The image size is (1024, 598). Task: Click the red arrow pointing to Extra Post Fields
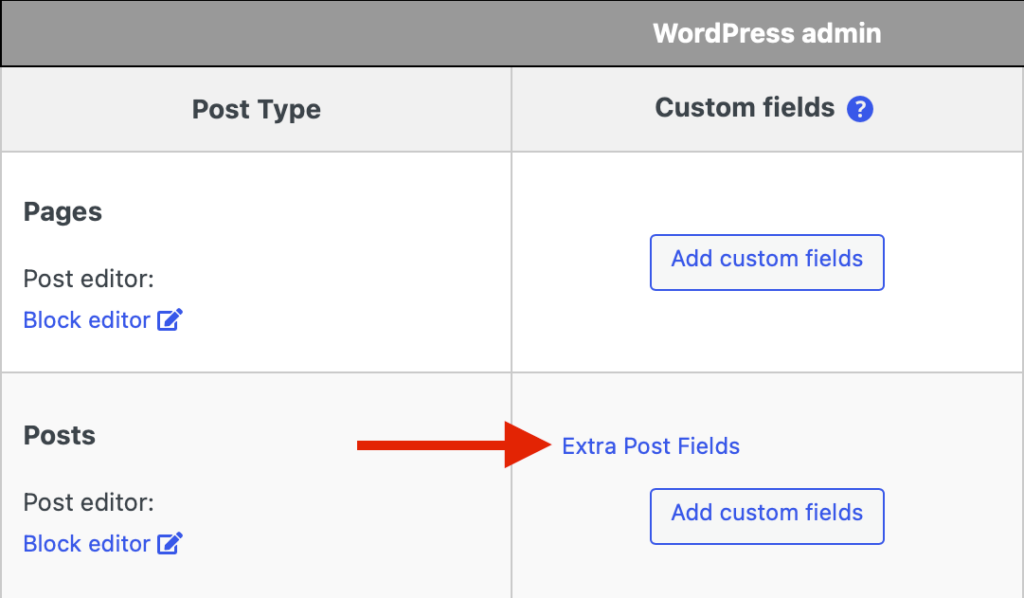coord(454,445)
